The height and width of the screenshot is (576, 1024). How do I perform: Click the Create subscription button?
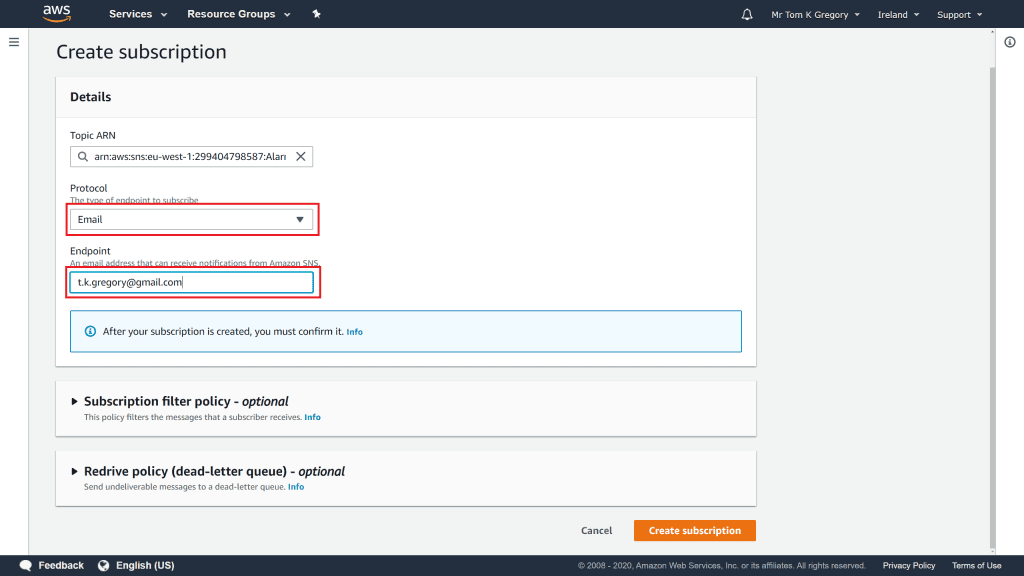[x=694, y=531]
